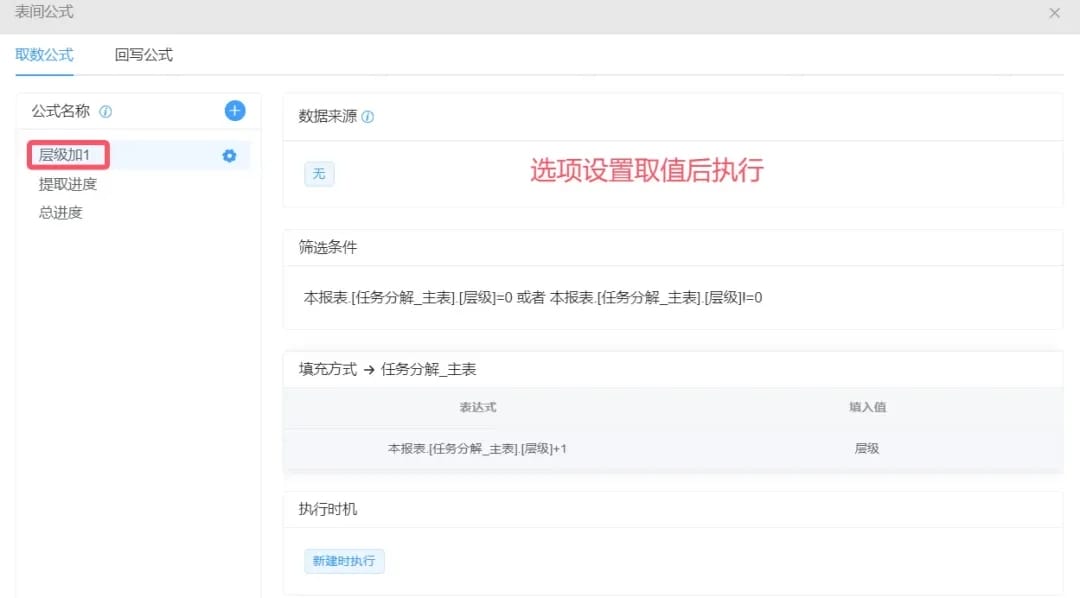Image resolution: width=1080 pixels, height=598 pixels.
Task: Show info tooltip next to 数据来源
Action: 368,117
